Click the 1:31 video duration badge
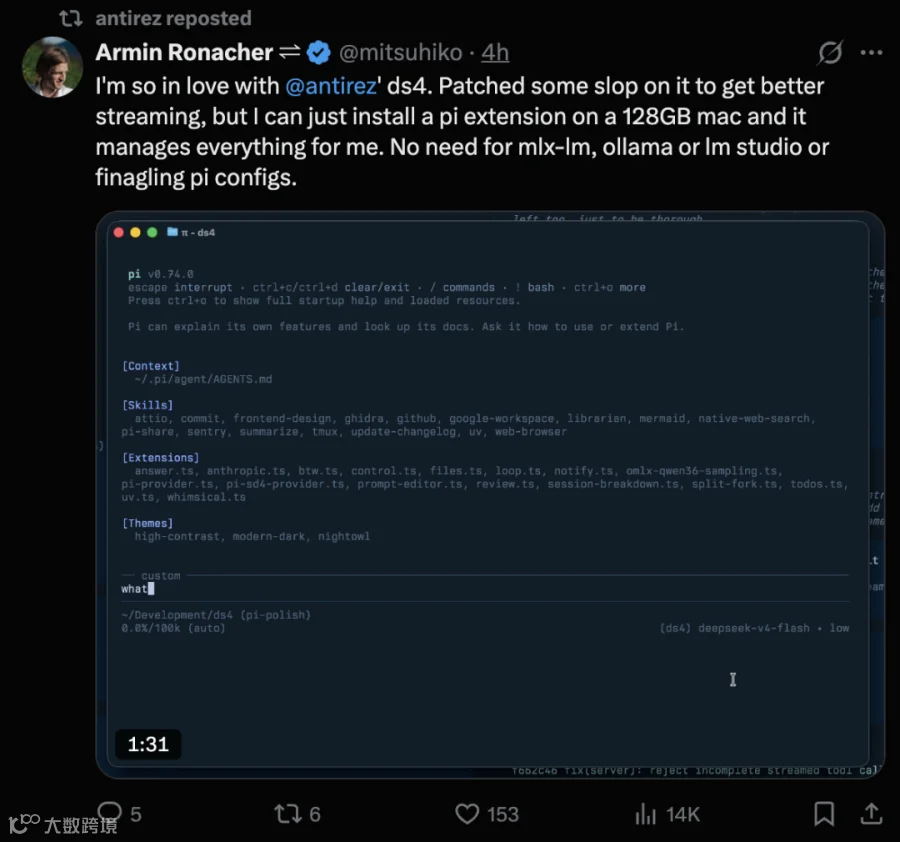Screen dimensions: 900x842 [x=148, y=744]
